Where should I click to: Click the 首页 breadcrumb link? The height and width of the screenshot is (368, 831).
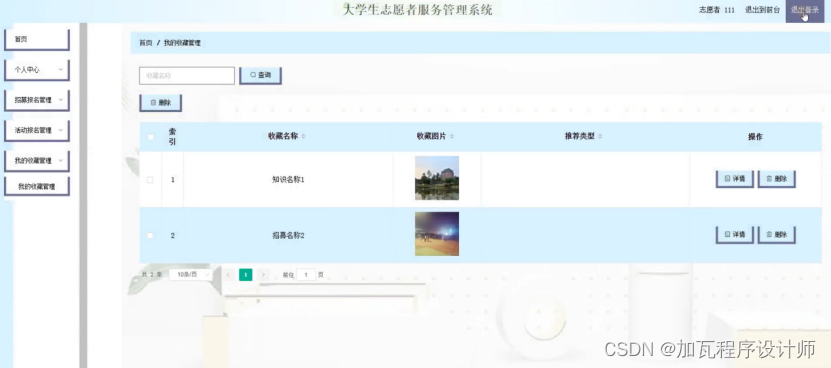146,43
